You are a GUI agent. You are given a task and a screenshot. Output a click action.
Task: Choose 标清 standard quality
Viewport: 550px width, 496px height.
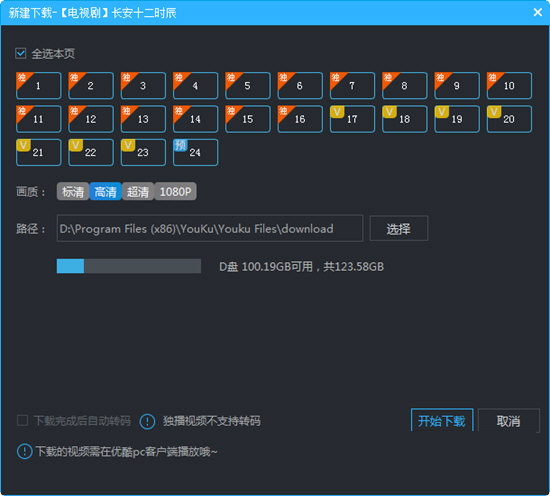click(73, 192)
